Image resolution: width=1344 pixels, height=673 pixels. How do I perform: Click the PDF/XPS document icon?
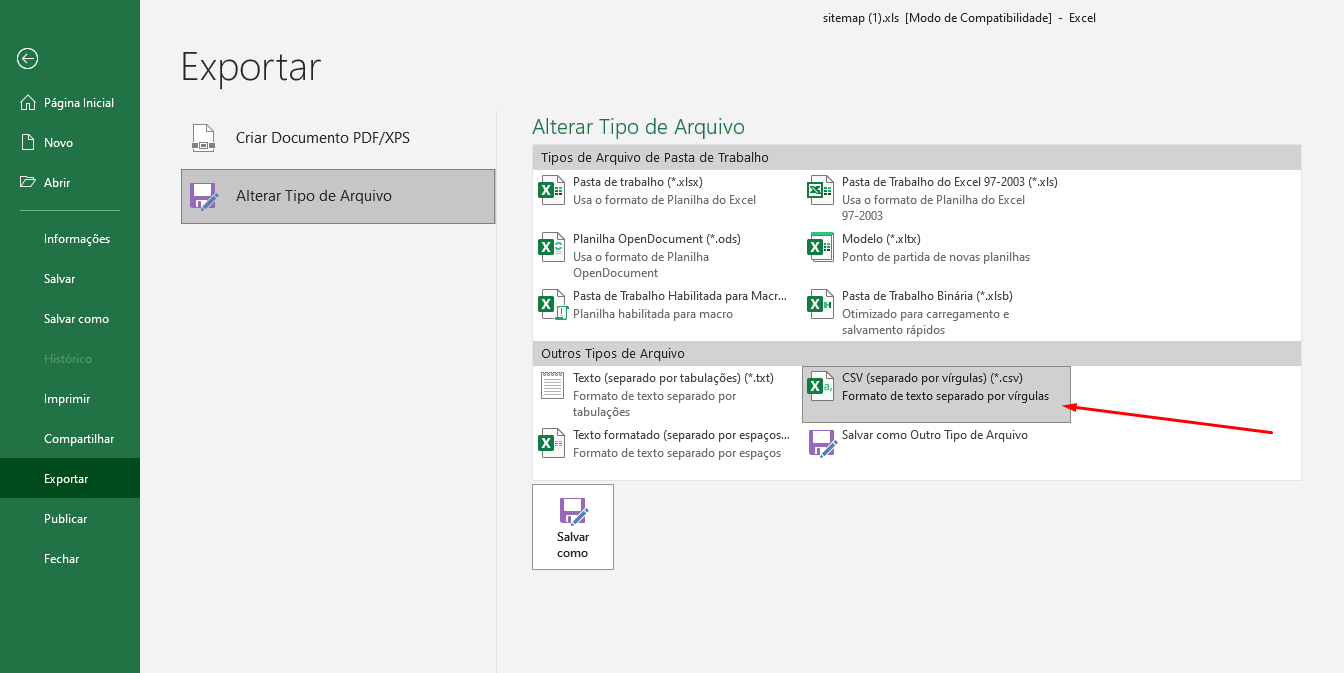pos(203,138)
